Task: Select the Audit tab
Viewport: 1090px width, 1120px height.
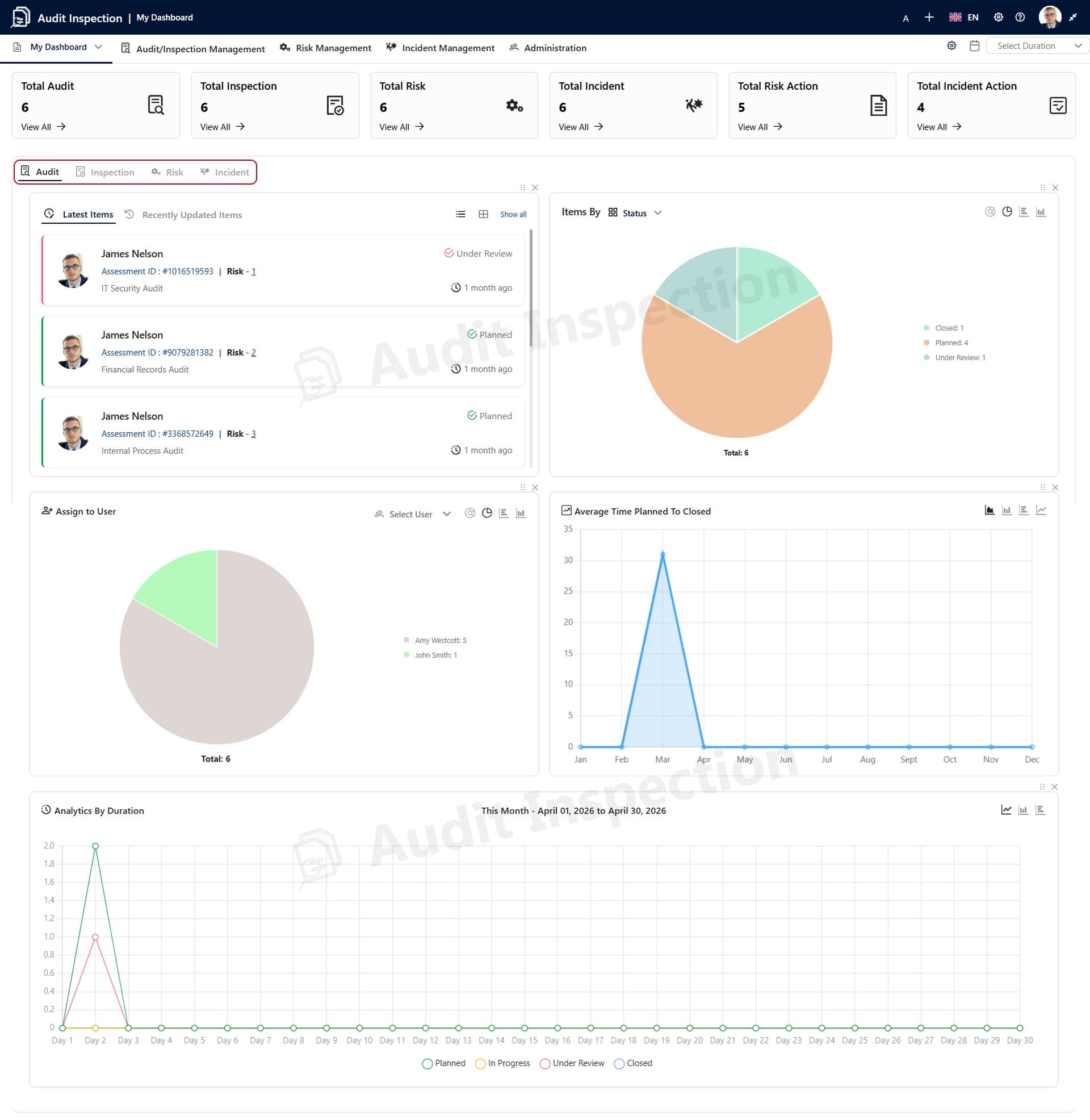Action: coord(40,172)
